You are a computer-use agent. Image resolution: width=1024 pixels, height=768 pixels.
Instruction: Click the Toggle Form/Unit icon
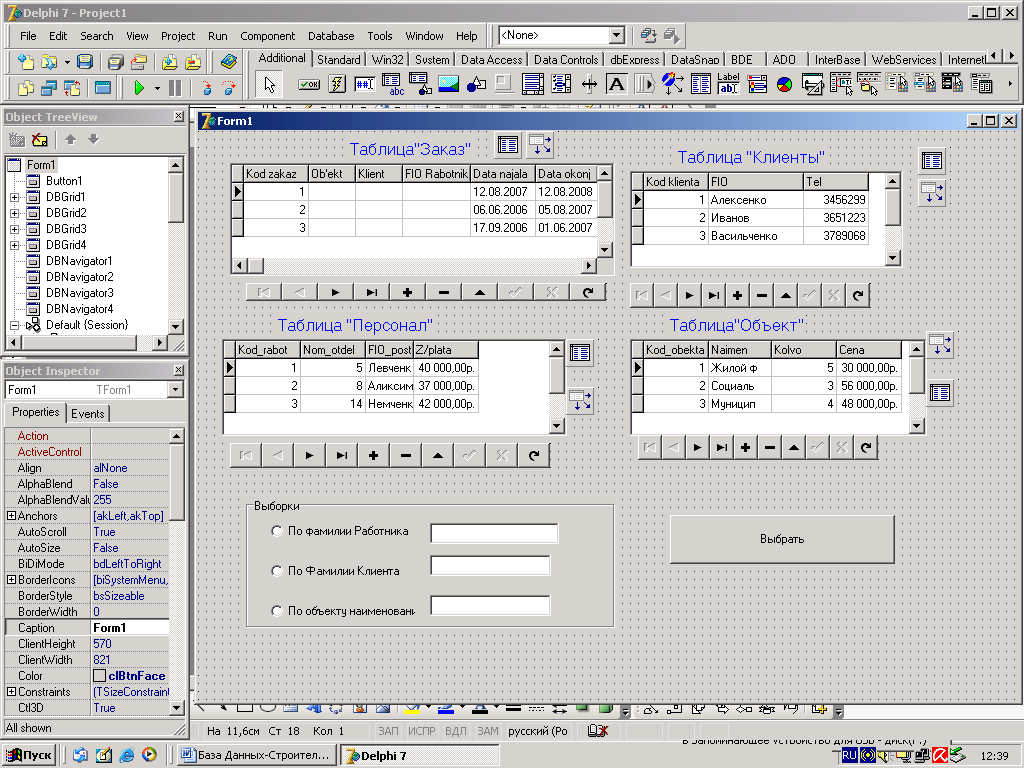coord(72,88)
